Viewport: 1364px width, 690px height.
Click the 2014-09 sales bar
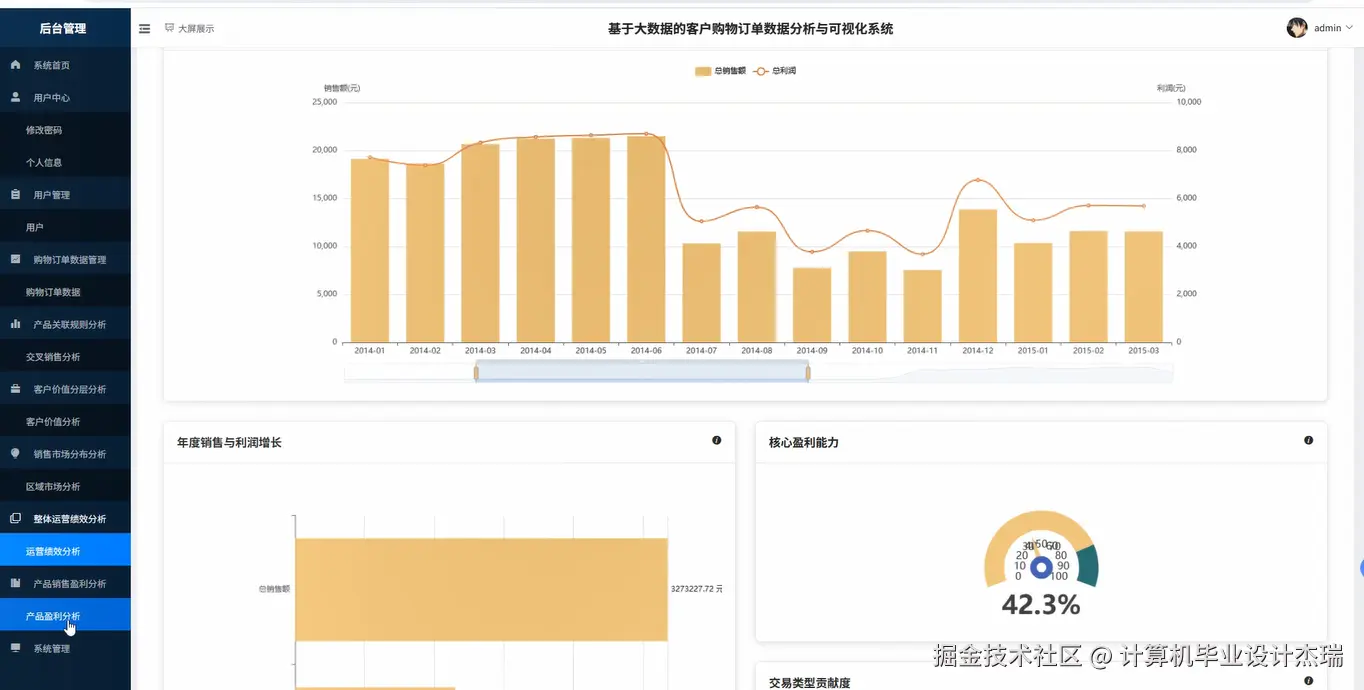point(812,305)
